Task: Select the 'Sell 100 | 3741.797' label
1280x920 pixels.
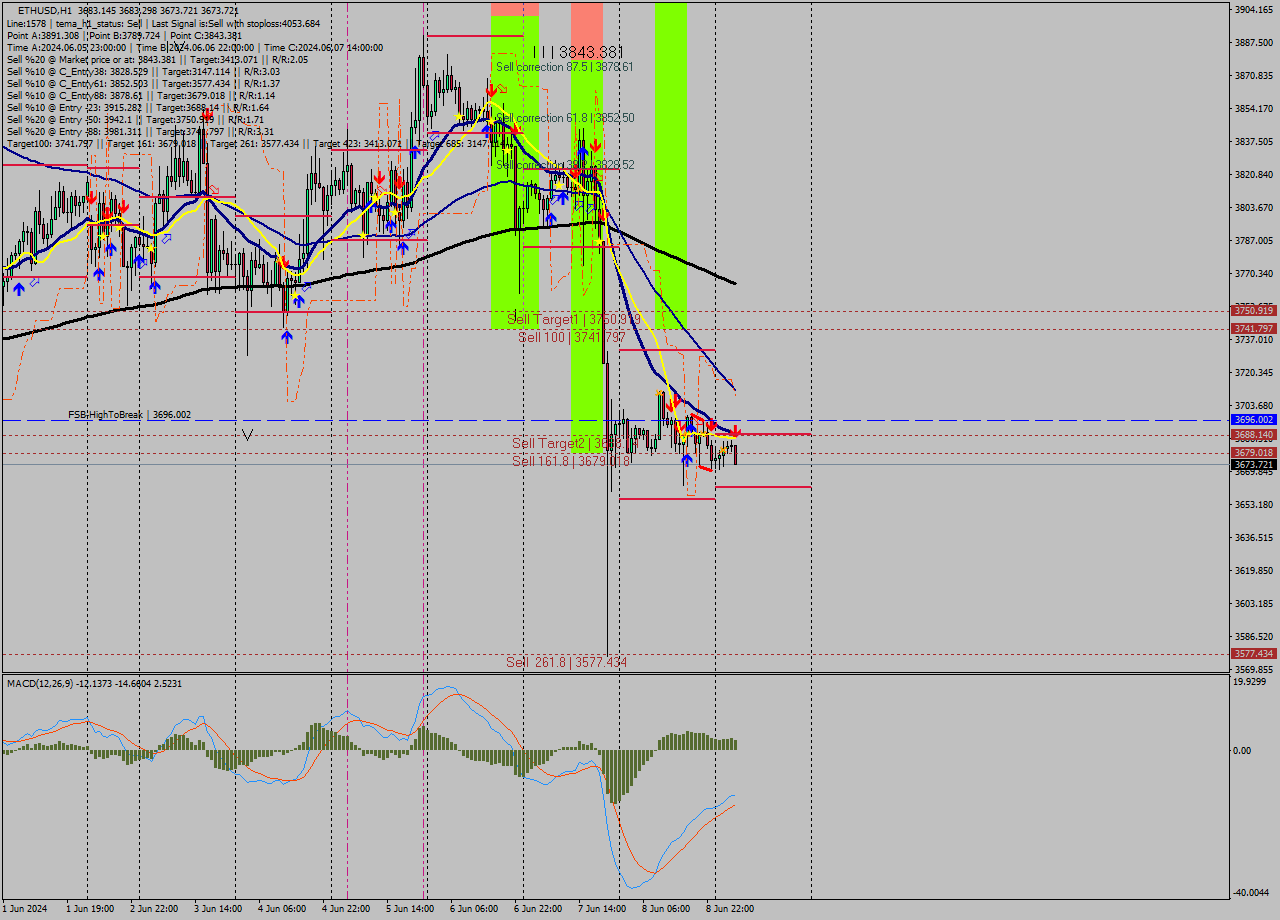Action: 571,337
